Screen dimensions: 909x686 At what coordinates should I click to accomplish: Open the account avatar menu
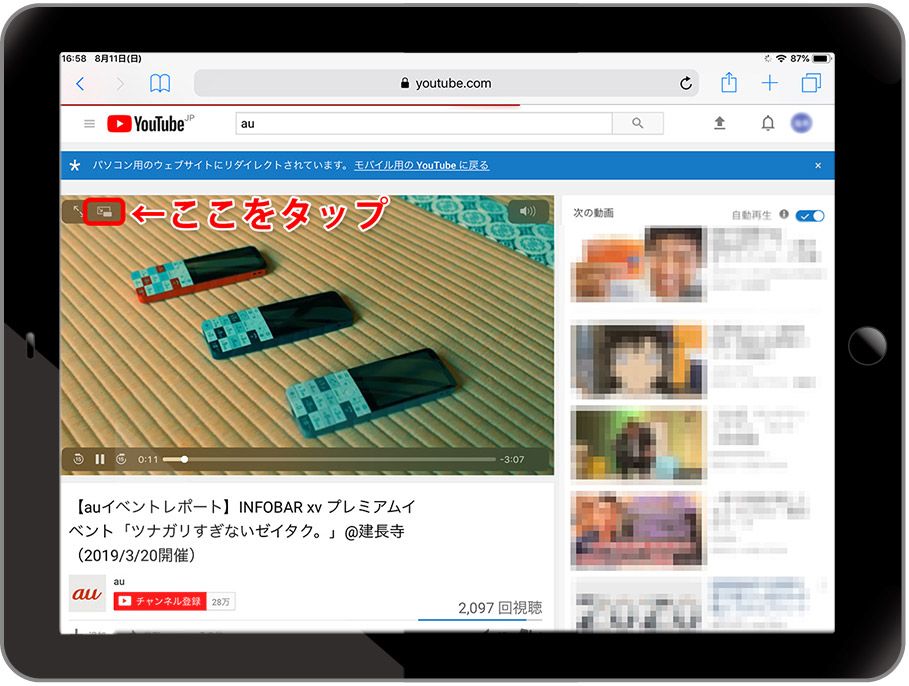click(801, 123)
